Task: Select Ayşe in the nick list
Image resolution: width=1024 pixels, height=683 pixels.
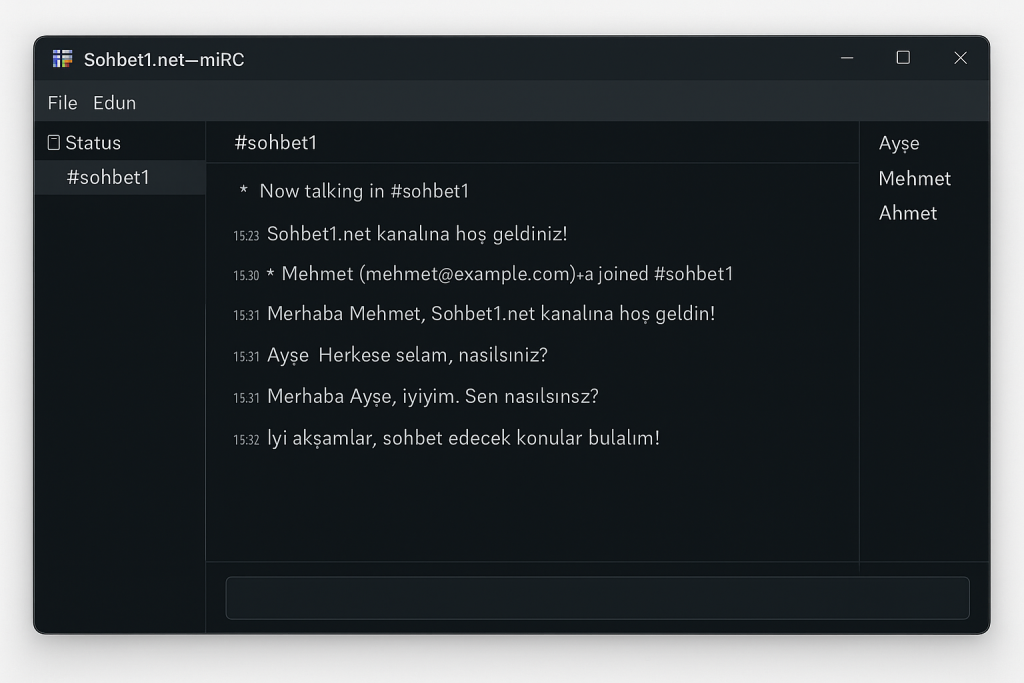Action: (899, 143)
